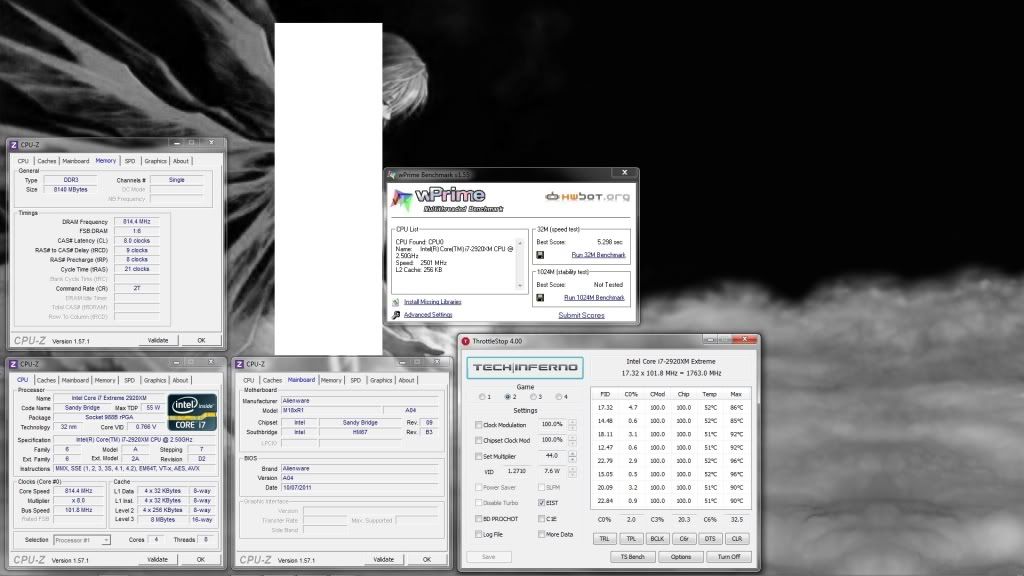
Task: Click the Install Missing Libraries link
Action: click(x=432, y=302)
